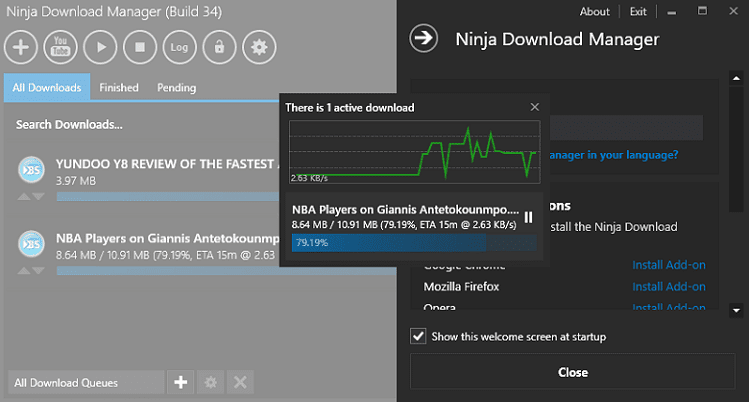Image resolution: width=749 pixels, height=402 pixels.
Task: Open the About link
Action: point(595,12)
